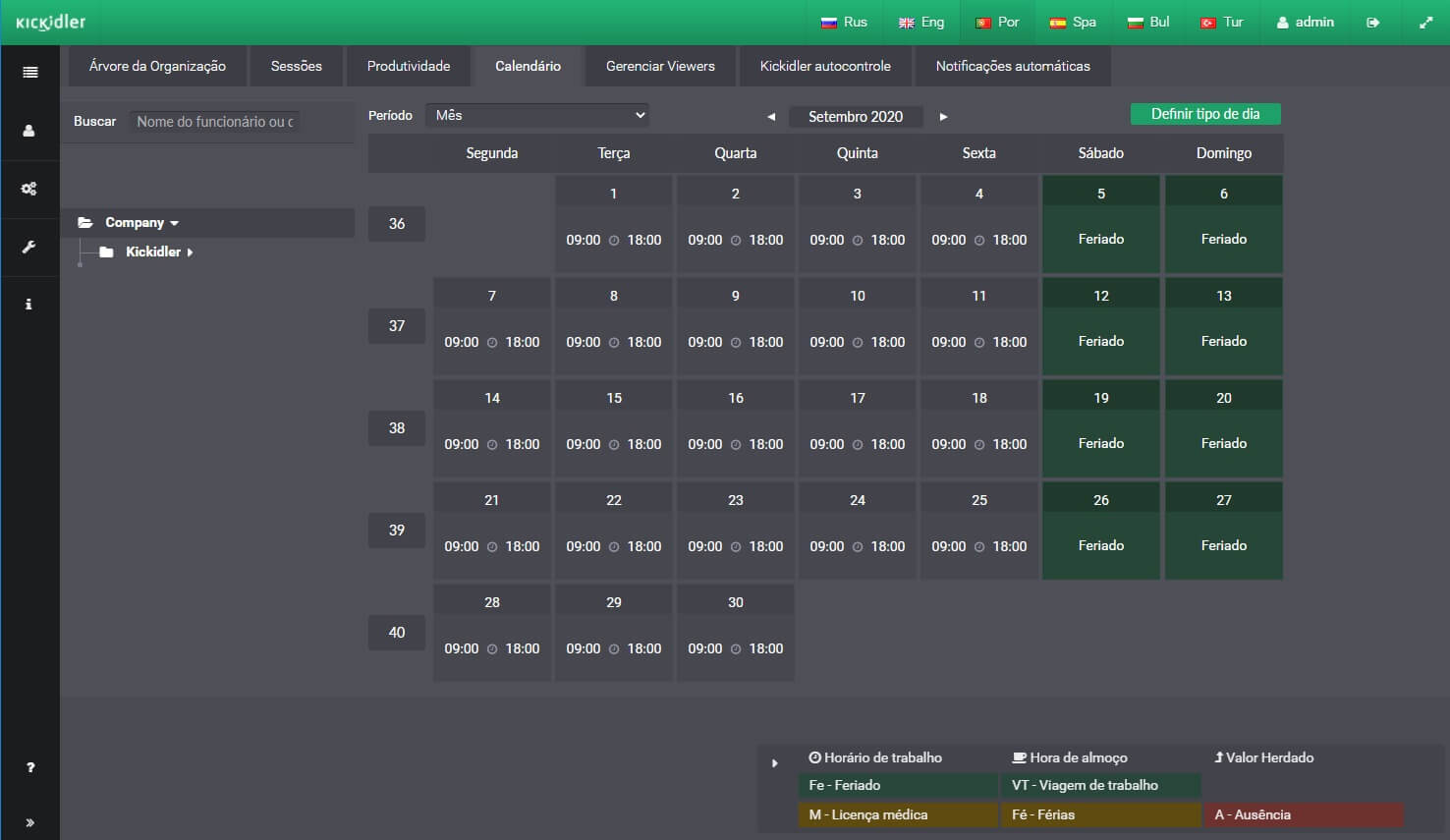Image resolution: width=1450 pixels, height=840 pixels.
Task: Click the Sábado column header
Action: click(1101, 153)
